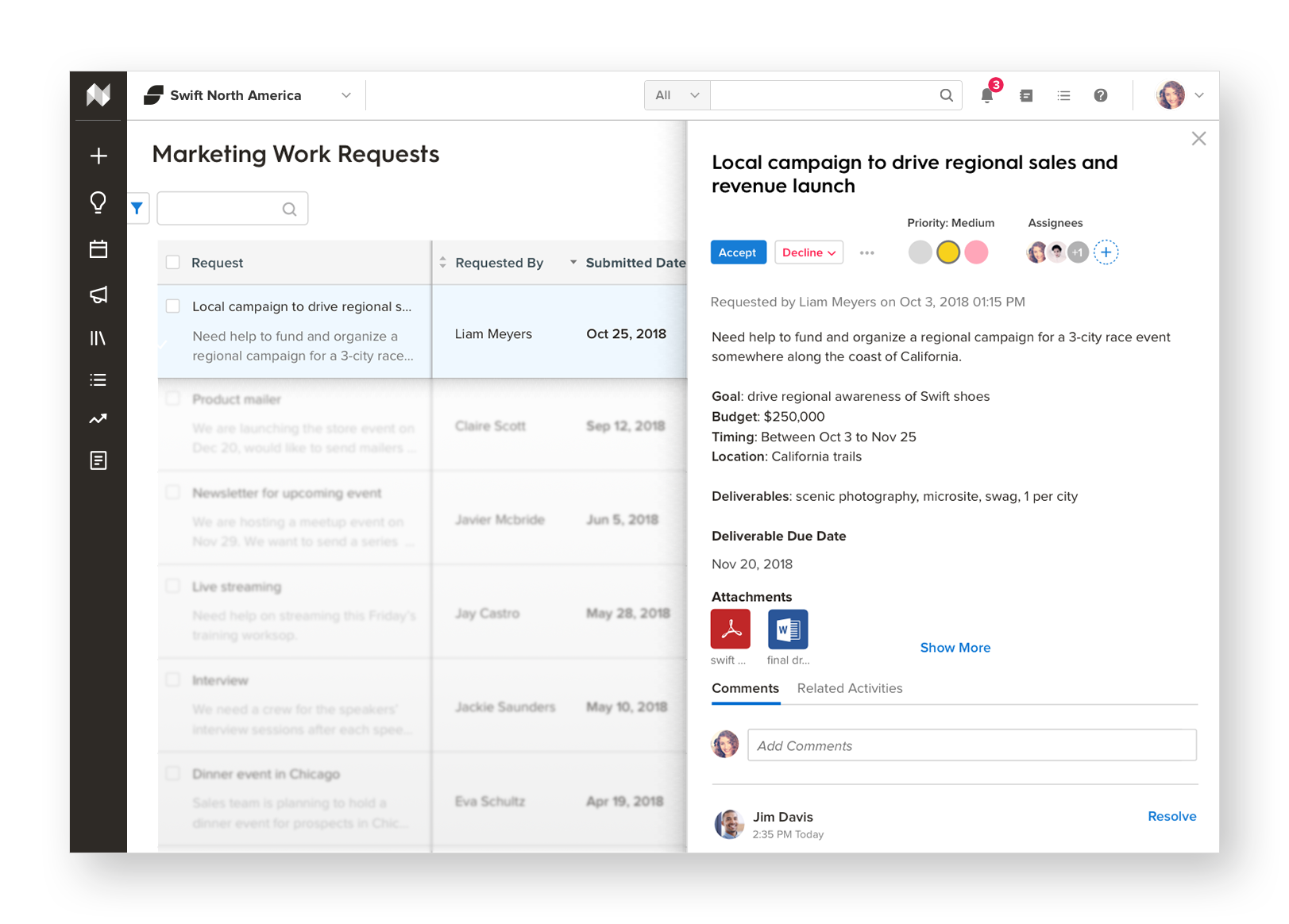Select the Product mailer row checkbox

pos(173,399)
